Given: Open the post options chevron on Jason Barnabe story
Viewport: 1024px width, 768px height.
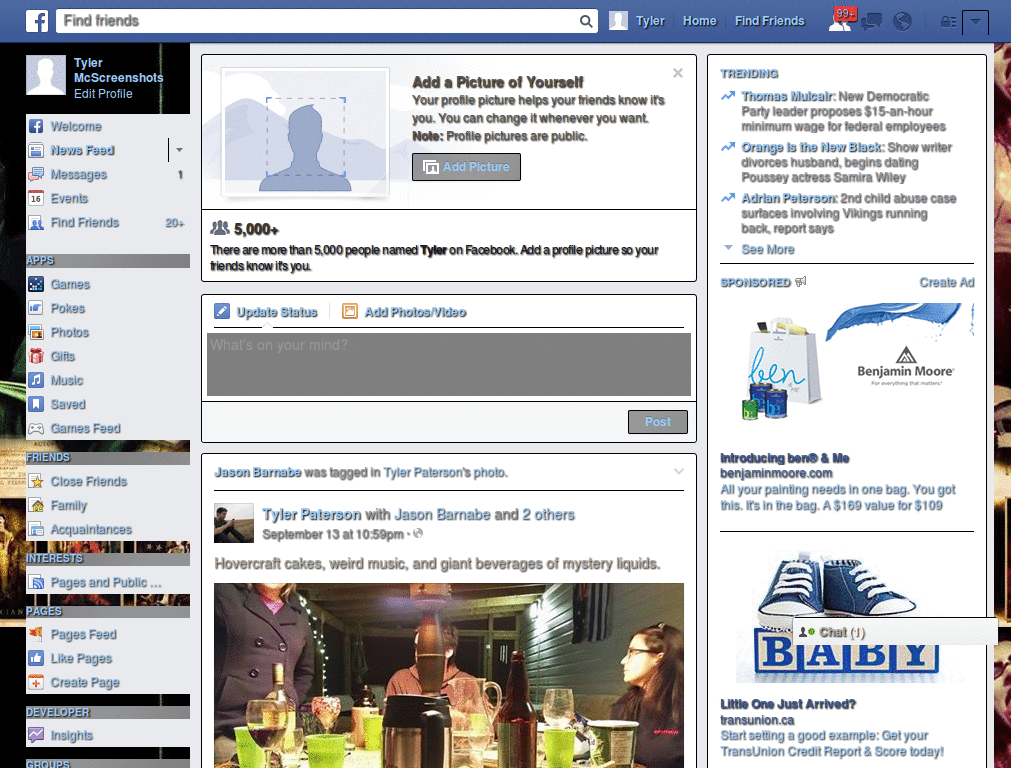Looking at the screenshot, I should coord(679,472).
